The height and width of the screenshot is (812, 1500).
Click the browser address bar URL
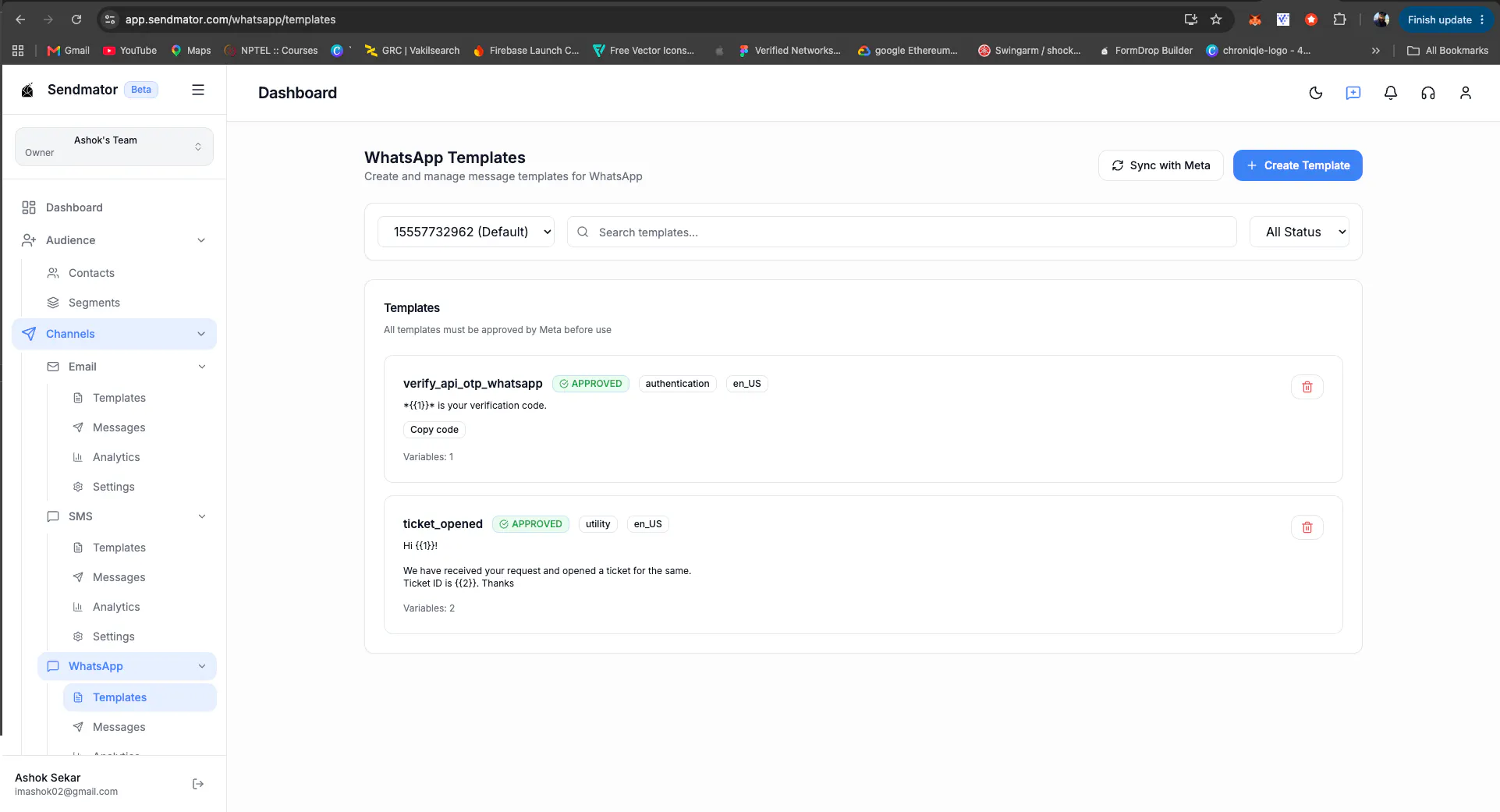[x=230, y=20]
